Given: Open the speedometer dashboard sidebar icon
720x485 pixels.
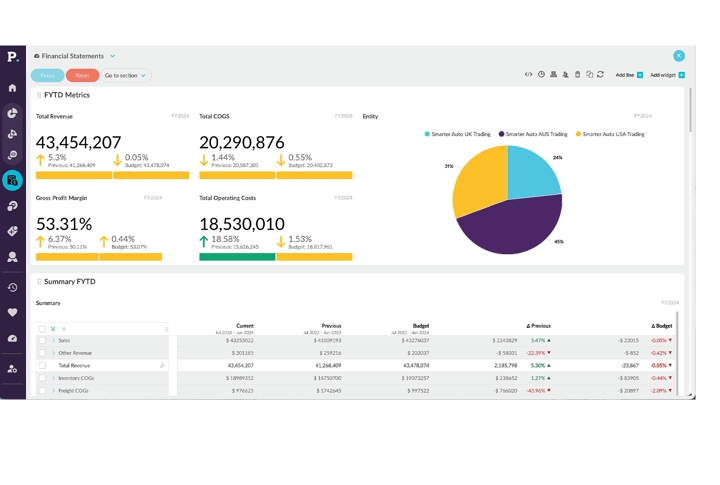Looking at the screenshot, I should point(13,339).
